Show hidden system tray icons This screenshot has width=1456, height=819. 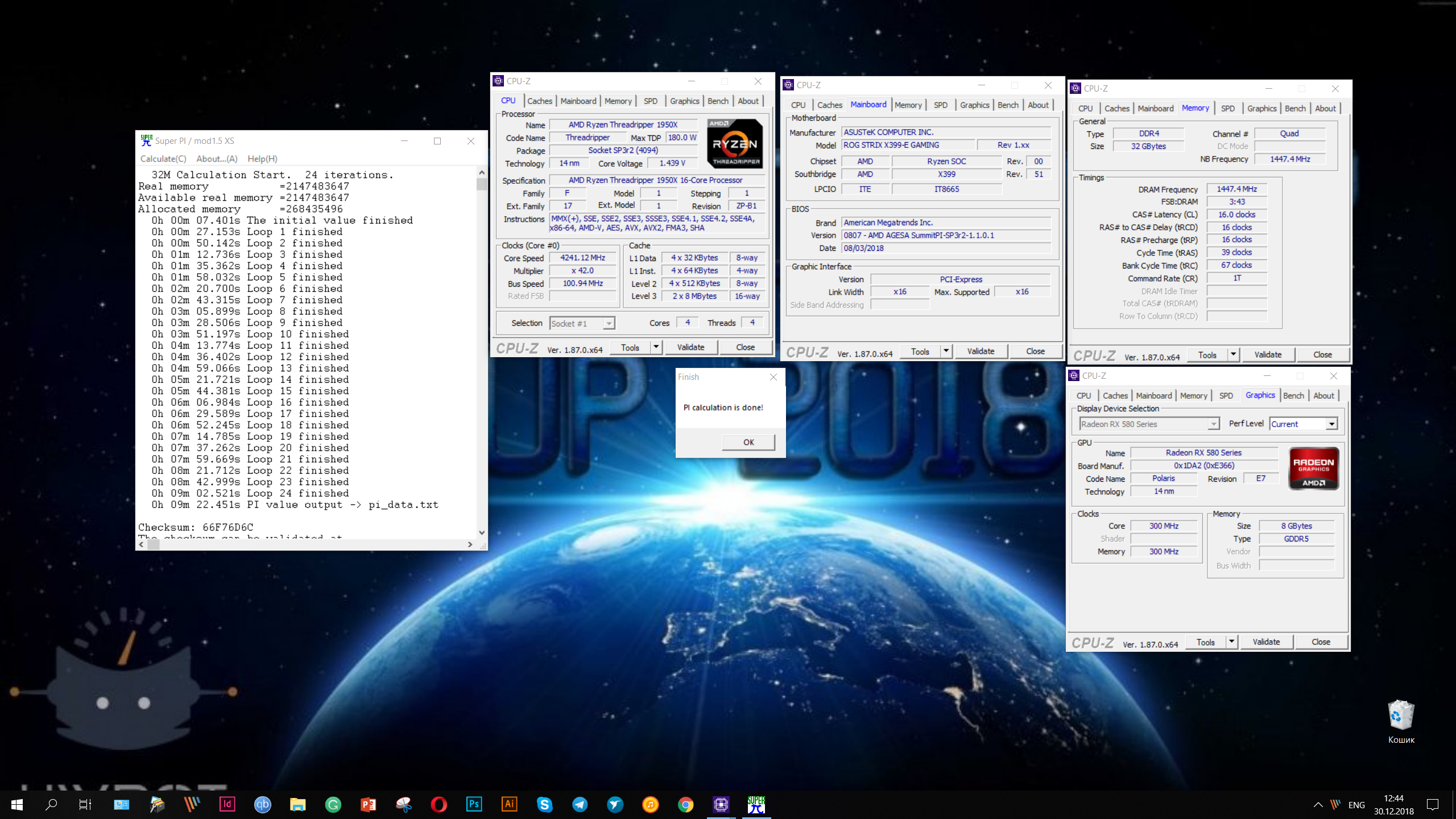[1318, 804]
